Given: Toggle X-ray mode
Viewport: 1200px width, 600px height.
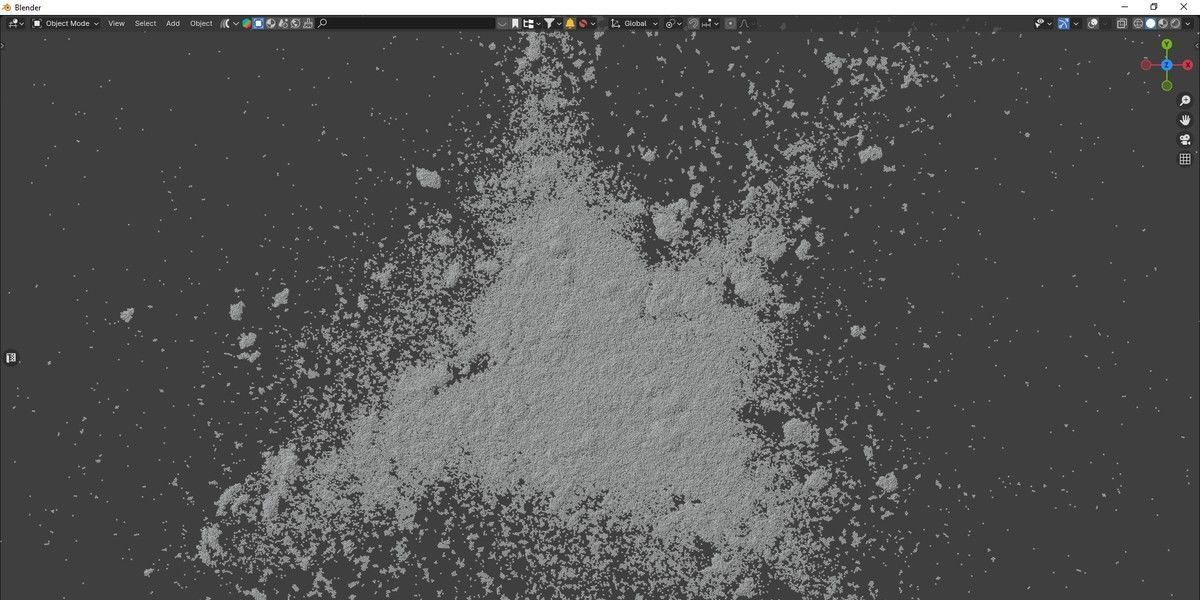Looking at the screenshot, I should tap(1122, 23).
